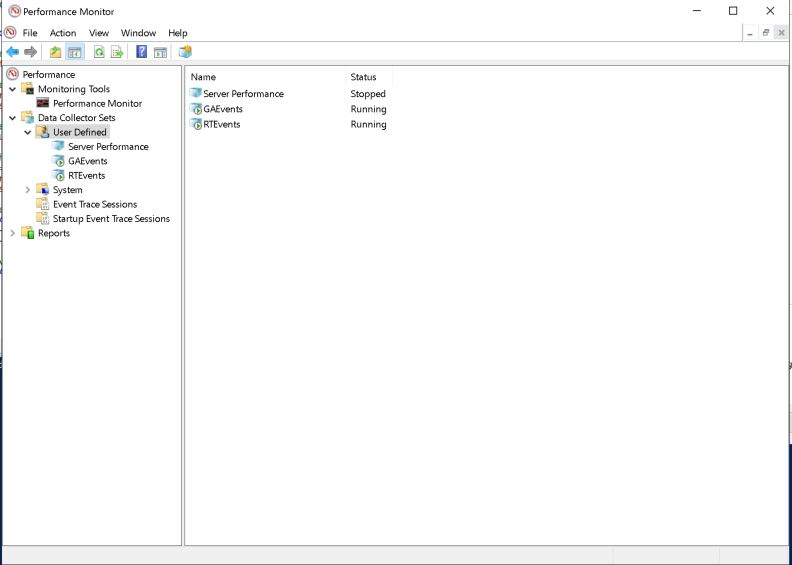Screen dimensions: 792x565
Task: Open the Action menu
Action: click(63, 33)
